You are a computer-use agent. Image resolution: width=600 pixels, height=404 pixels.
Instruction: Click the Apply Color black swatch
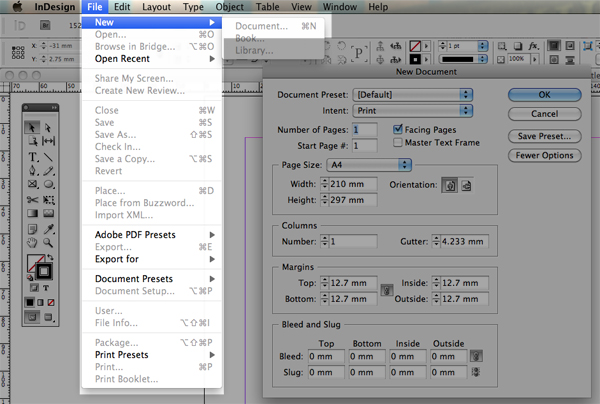point(30,303)
